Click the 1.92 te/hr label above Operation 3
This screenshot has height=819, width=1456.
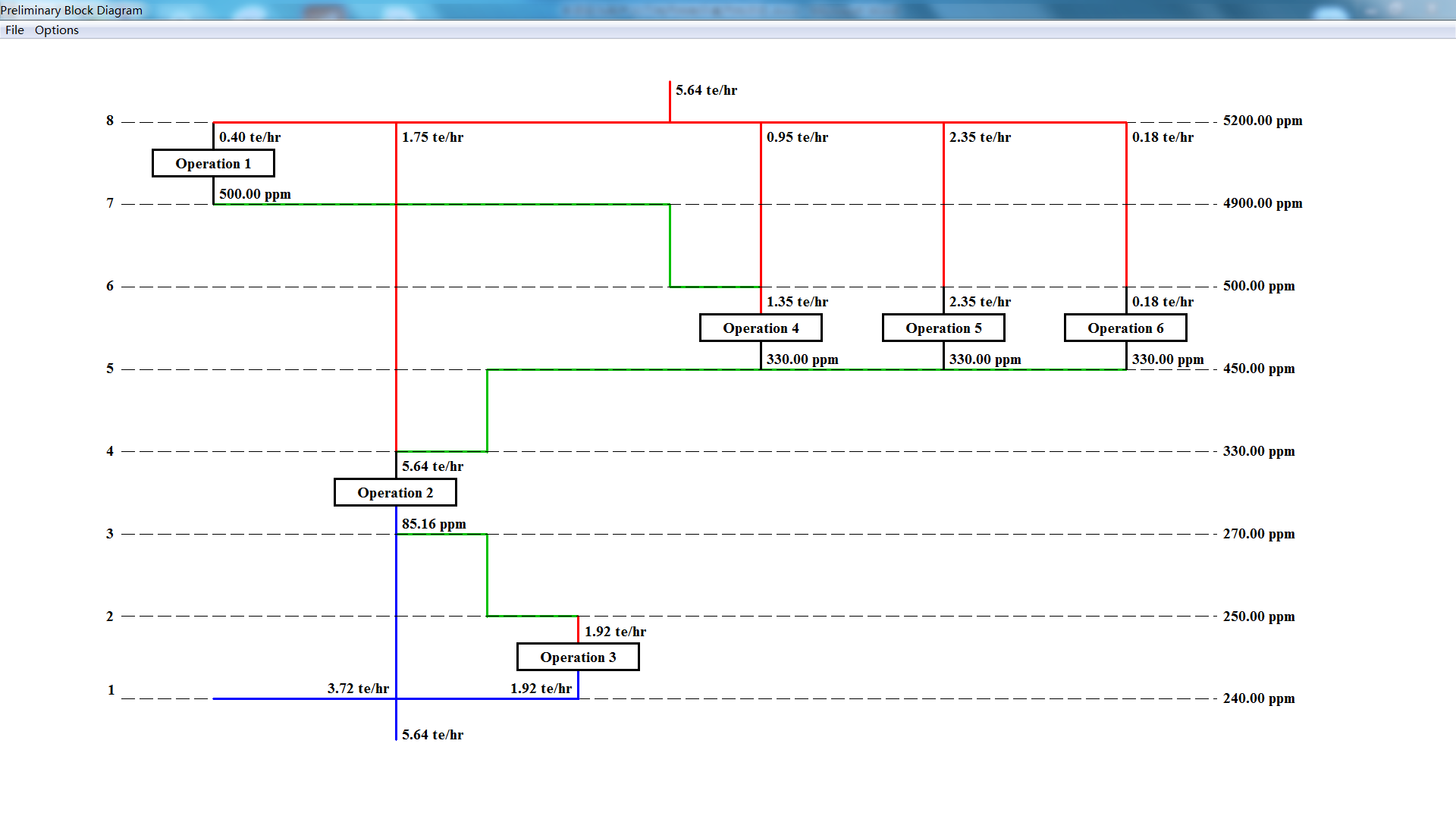pos(615,632)
